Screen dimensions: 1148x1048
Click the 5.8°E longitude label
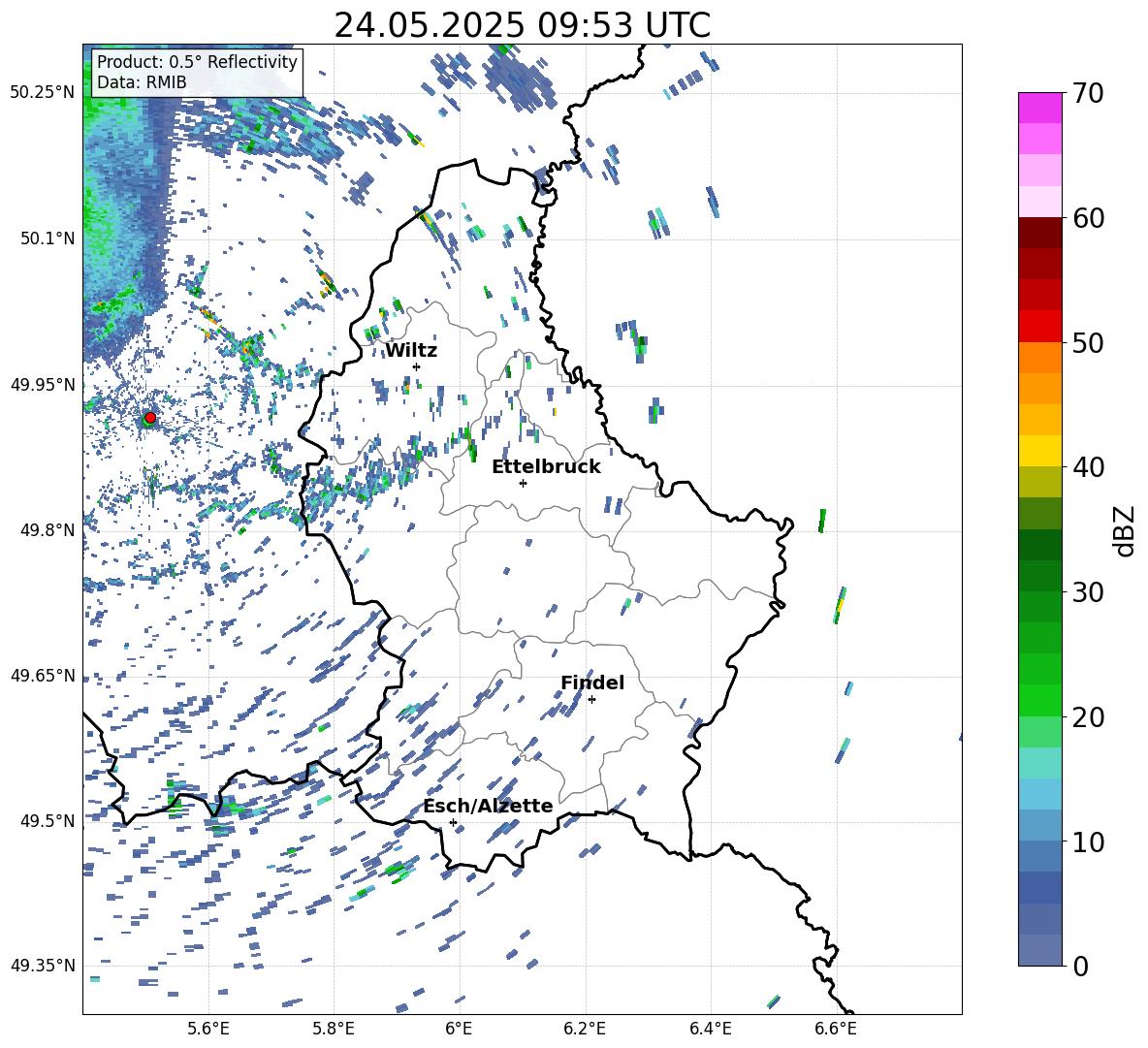pos(334,1029)
